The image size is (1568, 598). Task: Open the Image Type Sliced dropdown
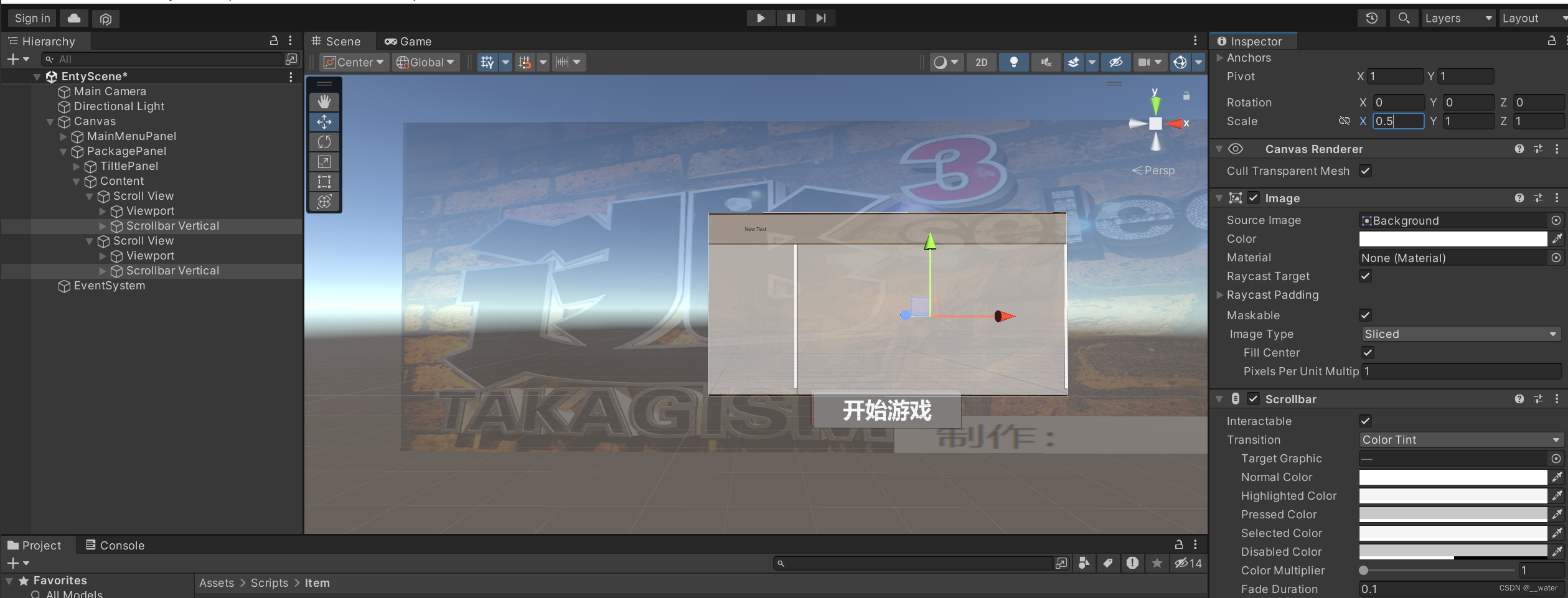tap(1460, 334)
